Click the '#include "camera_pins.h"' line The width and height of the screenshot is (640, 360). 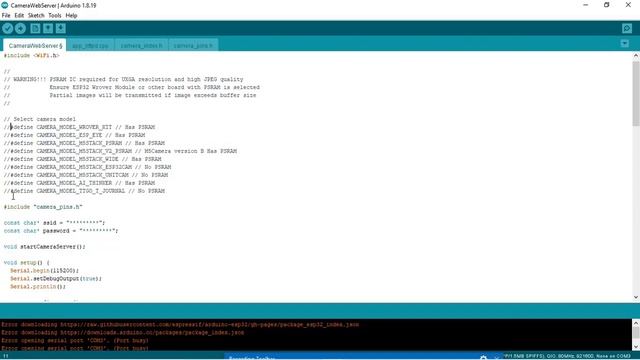pos(43,207)
